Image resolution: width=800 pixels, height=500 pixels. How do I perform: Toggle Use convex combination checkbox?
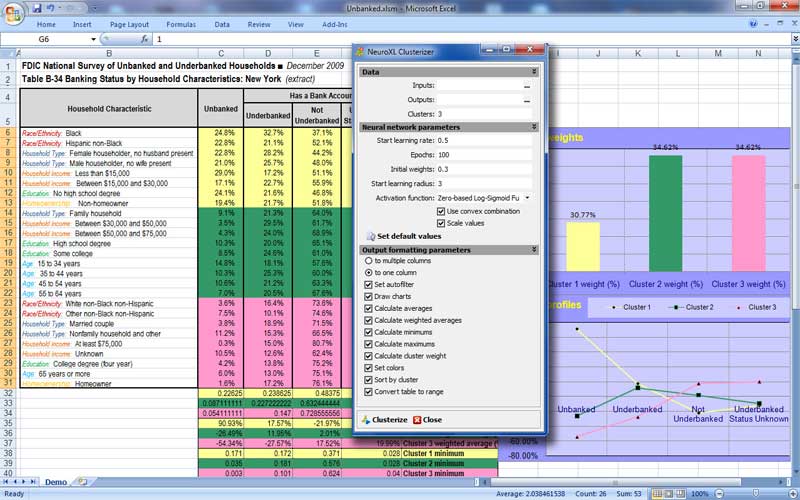[x=441, y=211]
